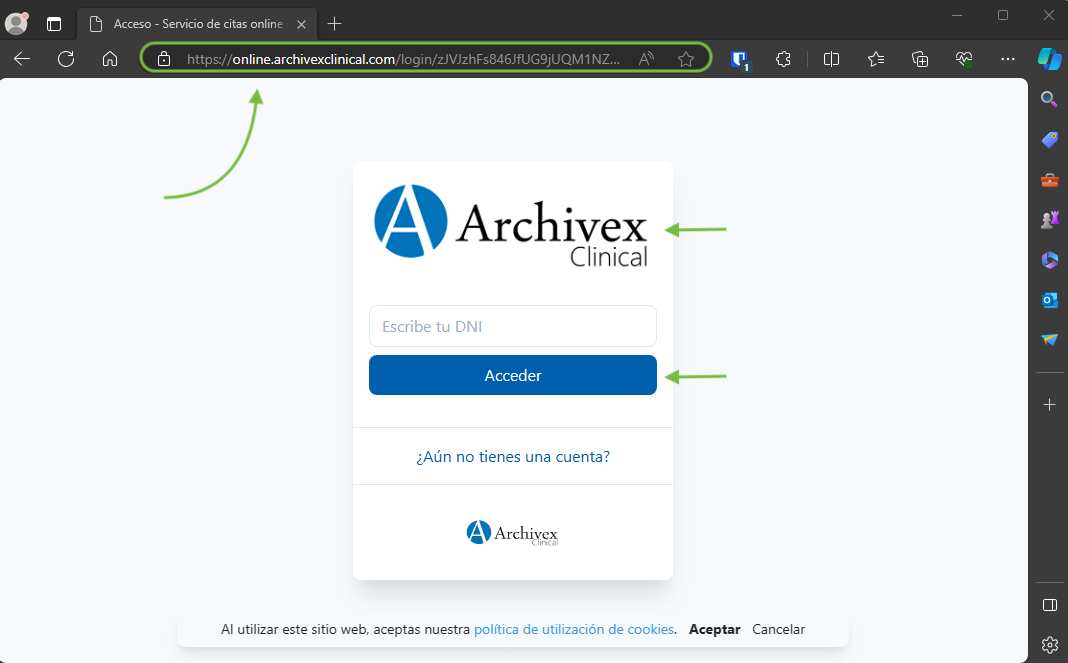The width and height of the screenshot is (1068, 663).
Task: Open sidebar settings gear
Action: [x=1049, y=644]
